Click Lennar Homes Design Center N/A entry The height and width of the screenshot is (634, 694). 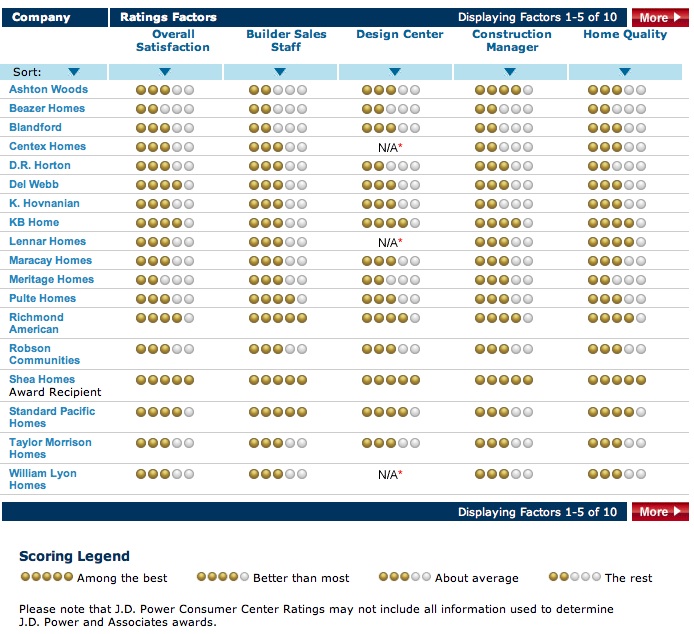(x=390, y=243)
